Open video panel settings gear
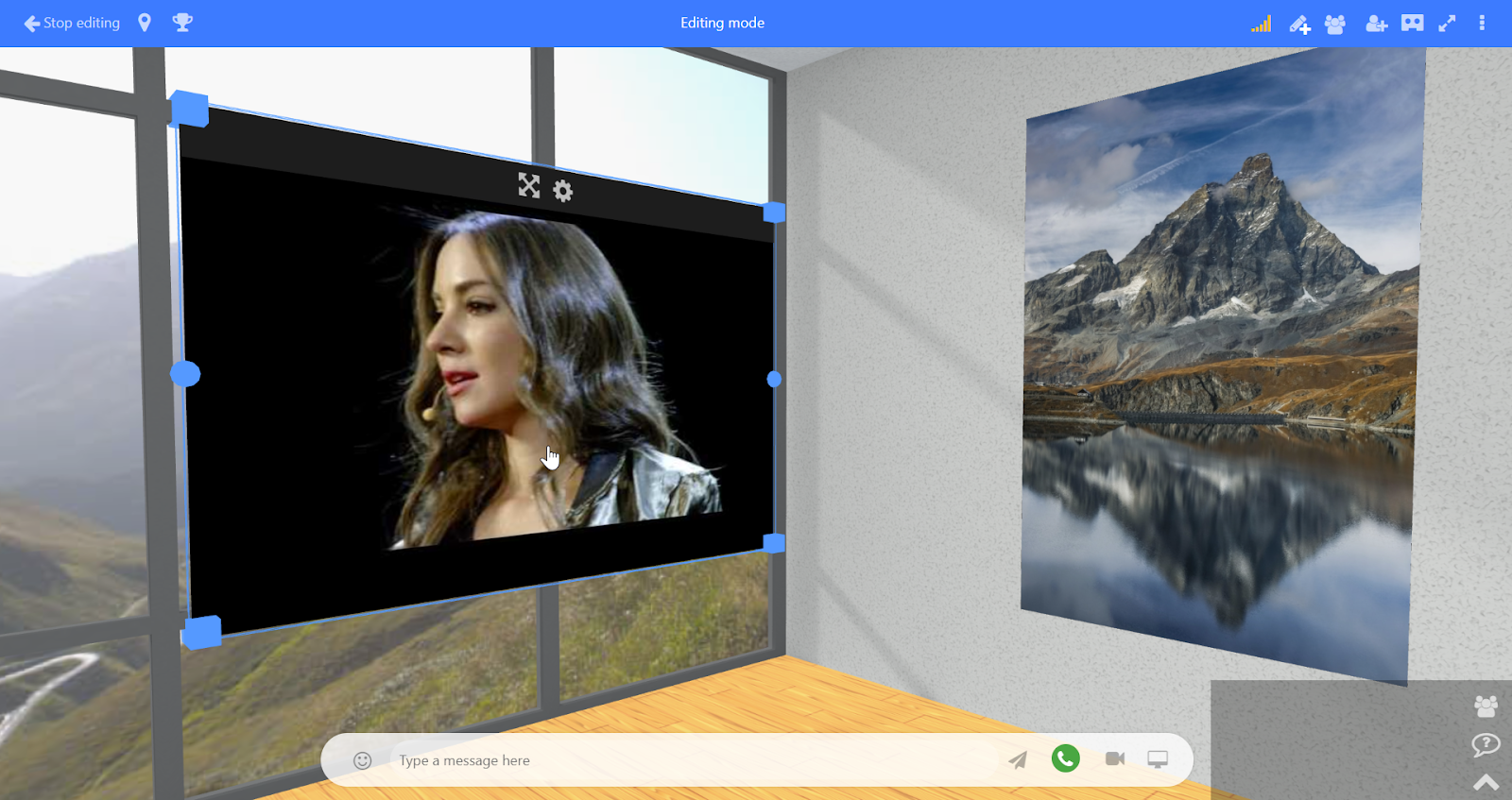The height and width of the screenshot is (800, 1512). point(563,192)
